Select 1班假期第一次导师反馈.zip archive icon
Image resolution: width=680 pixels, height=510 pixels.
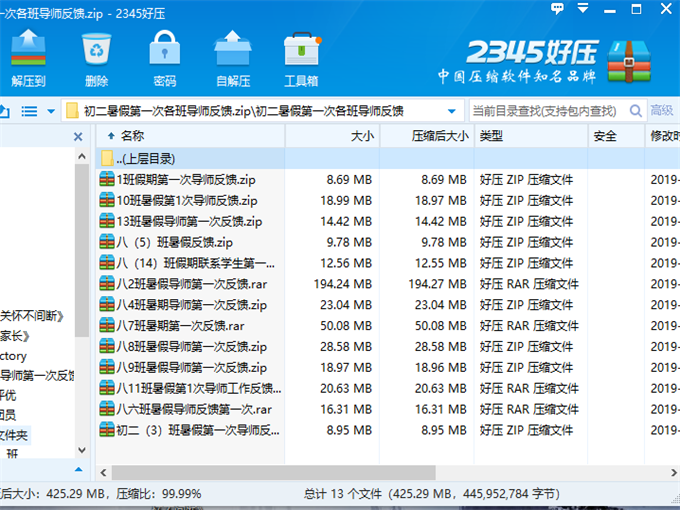[107, 180]
